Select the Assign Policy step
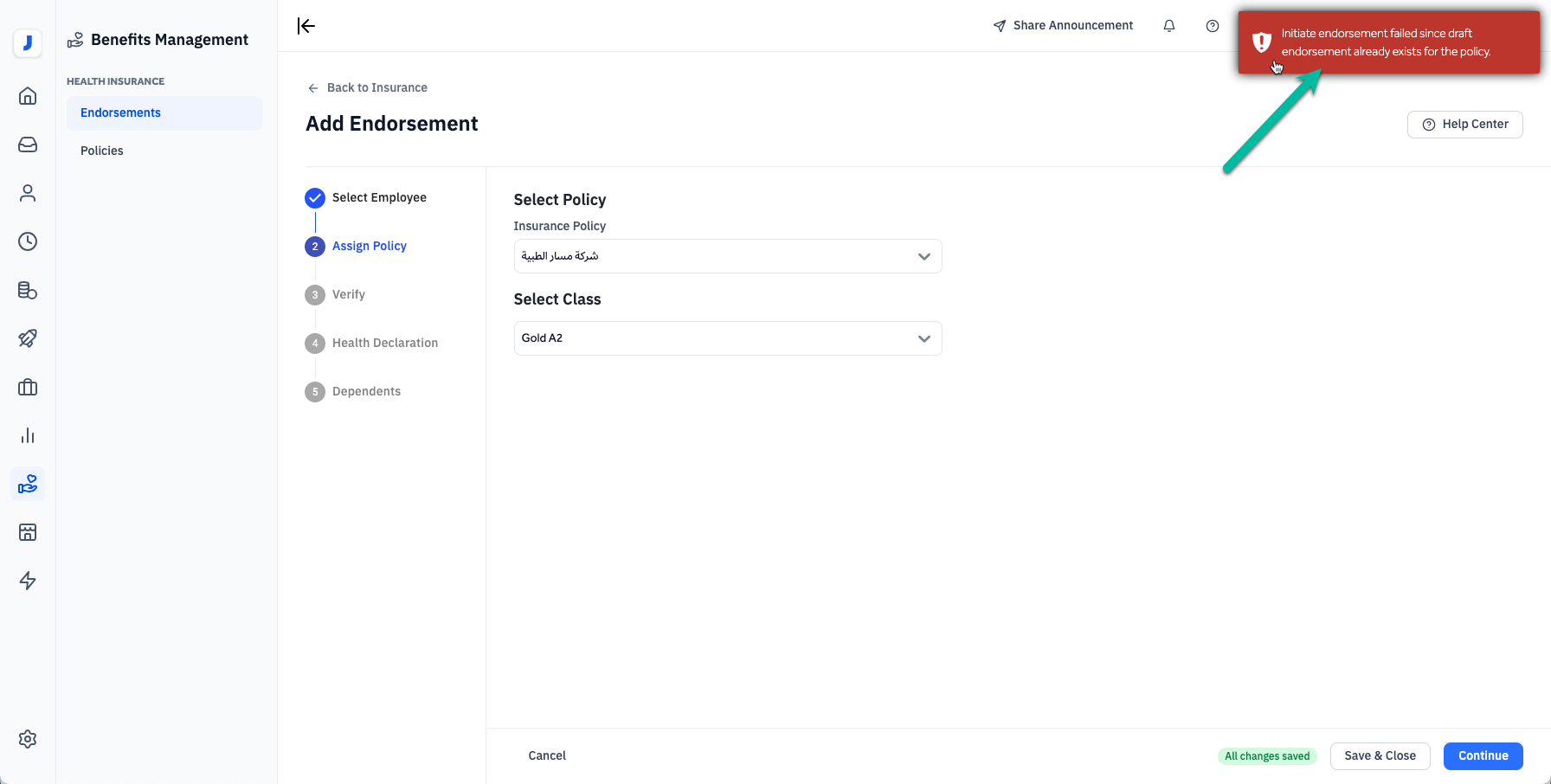The height and width of the screenshot is (784, 1551). coord(369,246)
